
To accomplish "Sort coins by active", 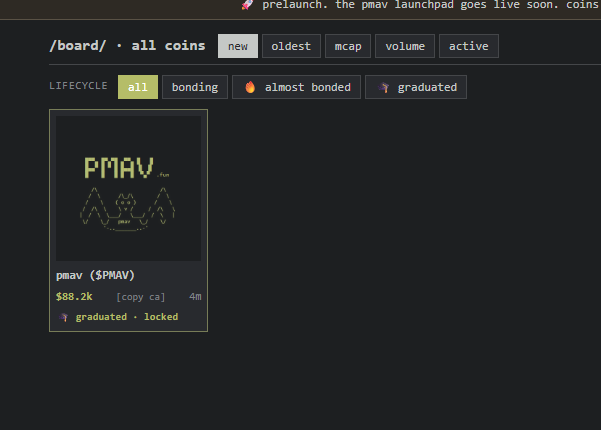I will click(468, 46).
